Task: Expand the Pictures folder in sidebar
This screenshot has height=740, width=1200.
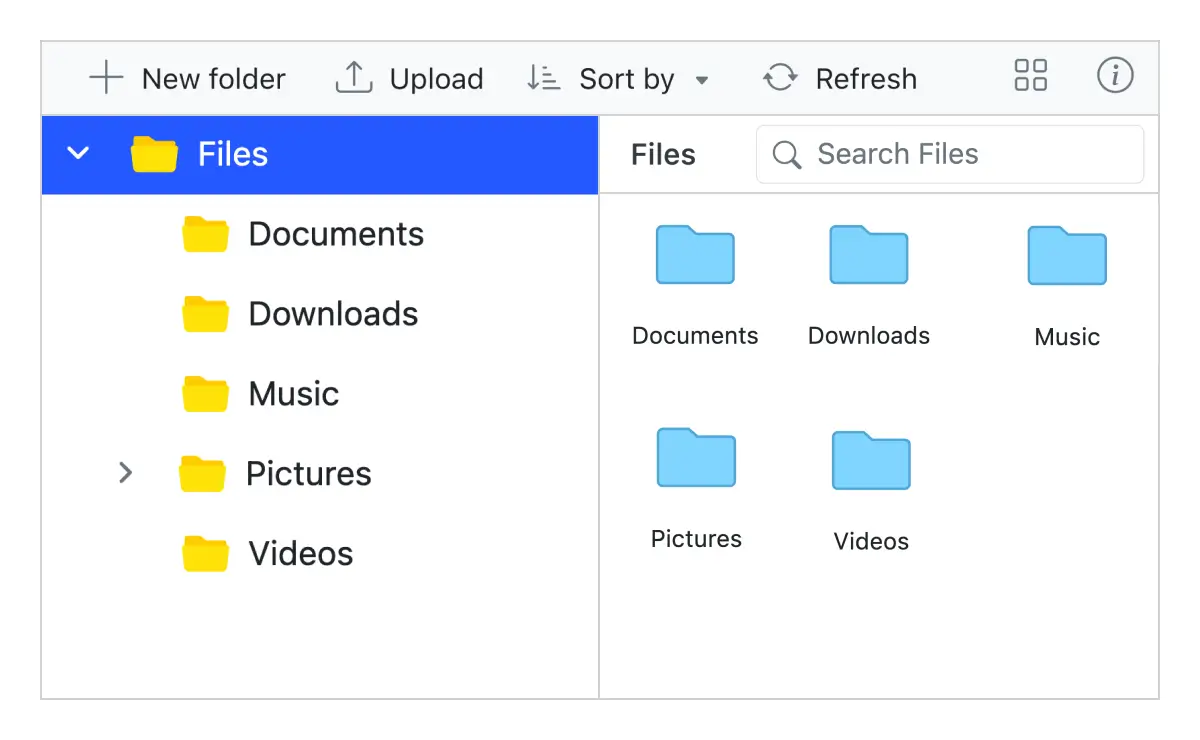Action: tap(126, 473)
